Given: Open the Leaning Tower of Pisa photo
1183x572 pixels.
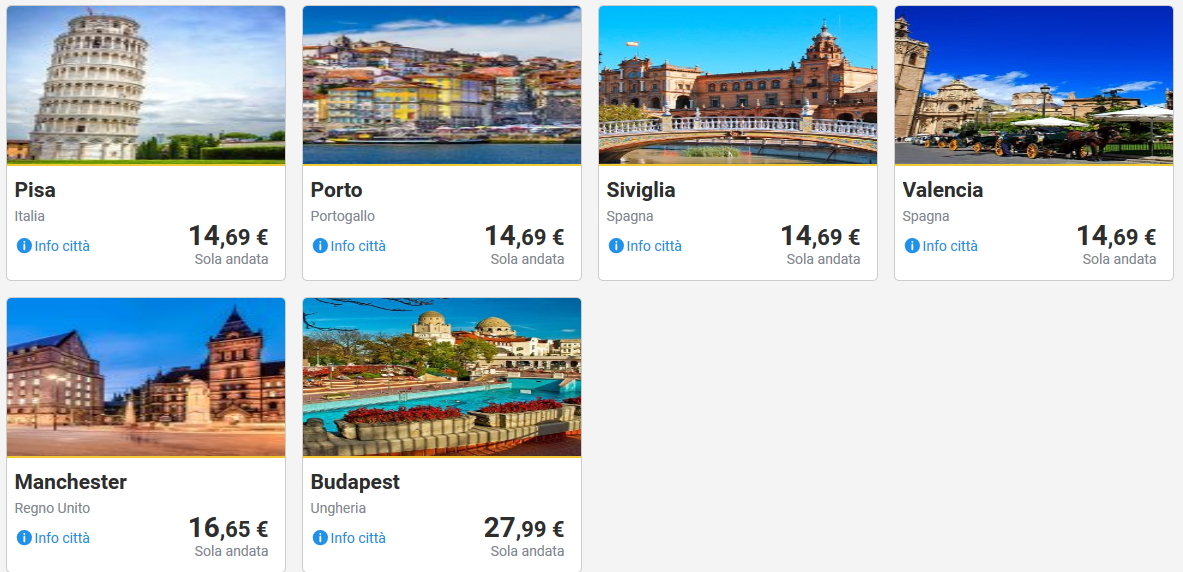Looking at the screenshot, I should pos(146,85).
